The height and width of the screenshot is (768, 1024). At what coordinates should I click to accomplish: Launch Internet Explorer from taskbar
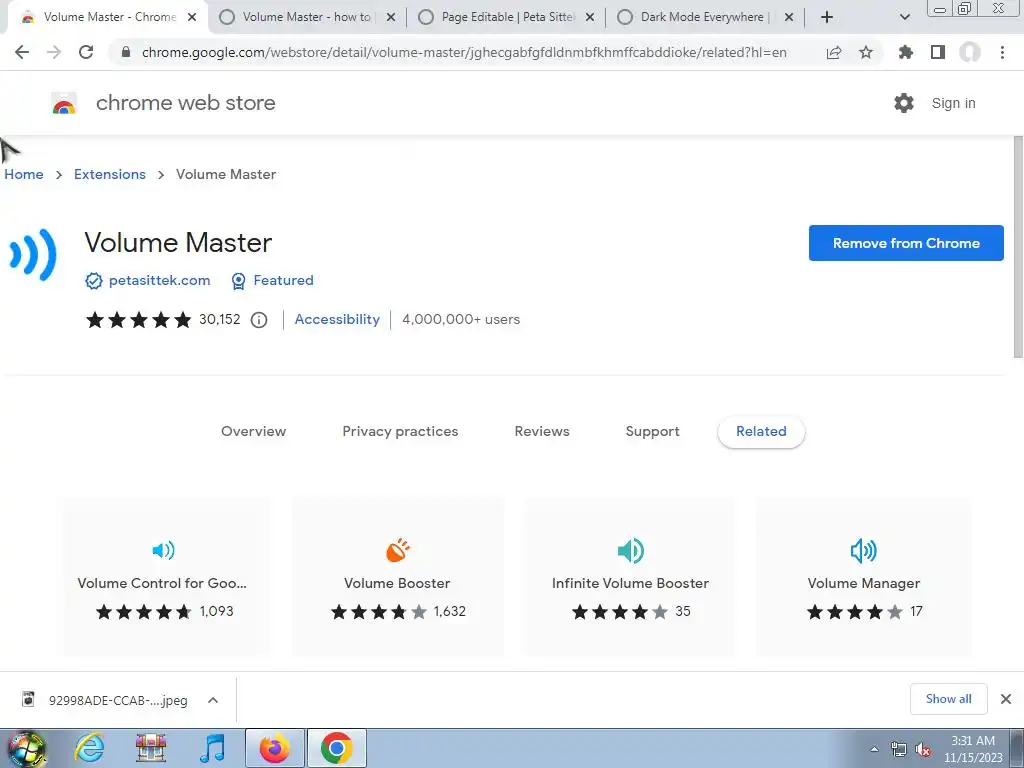tap(89, 748)
